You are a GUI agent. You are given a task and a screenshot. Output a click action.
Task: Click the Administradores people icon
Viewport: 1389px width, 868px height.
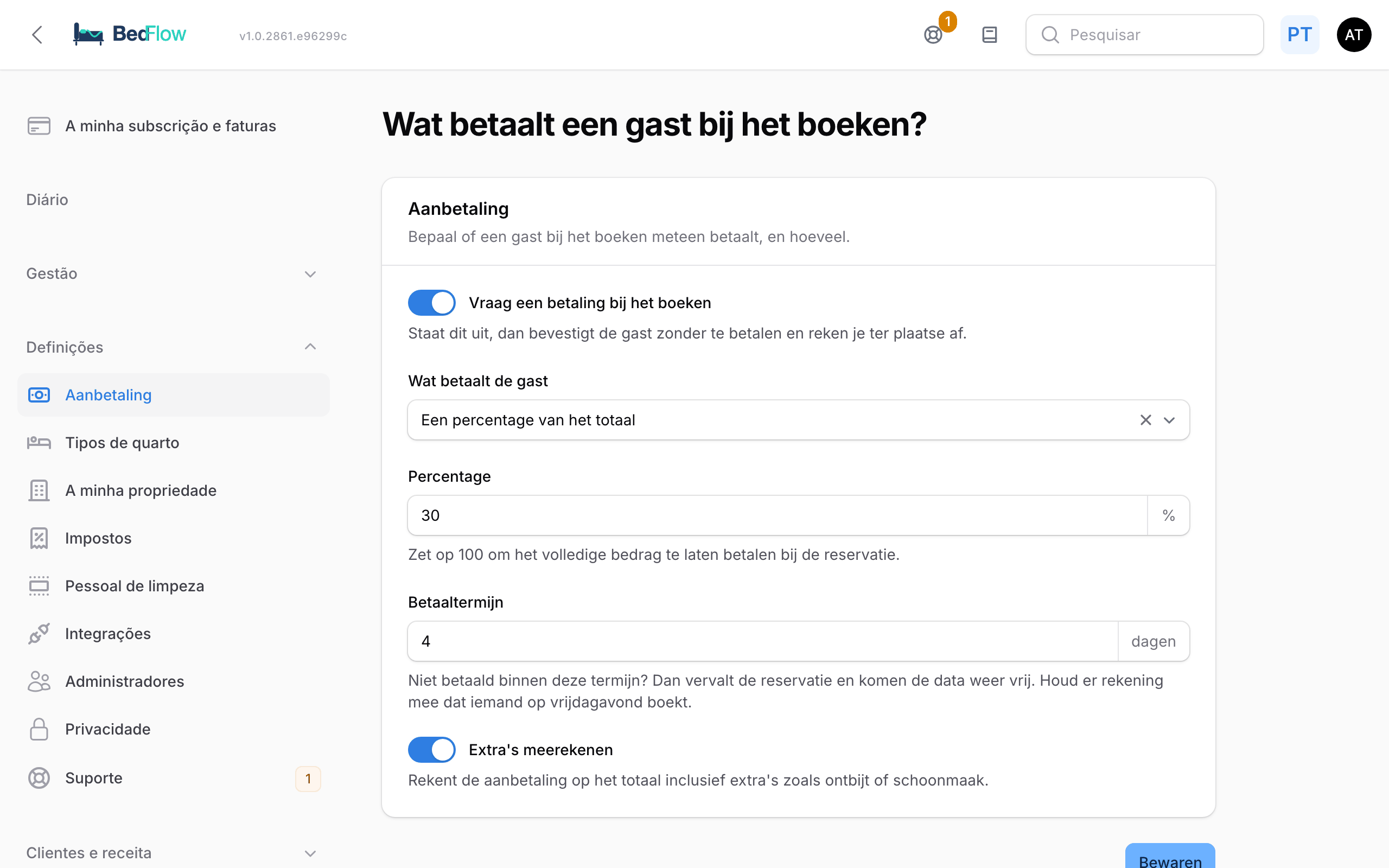coord(39,681)
